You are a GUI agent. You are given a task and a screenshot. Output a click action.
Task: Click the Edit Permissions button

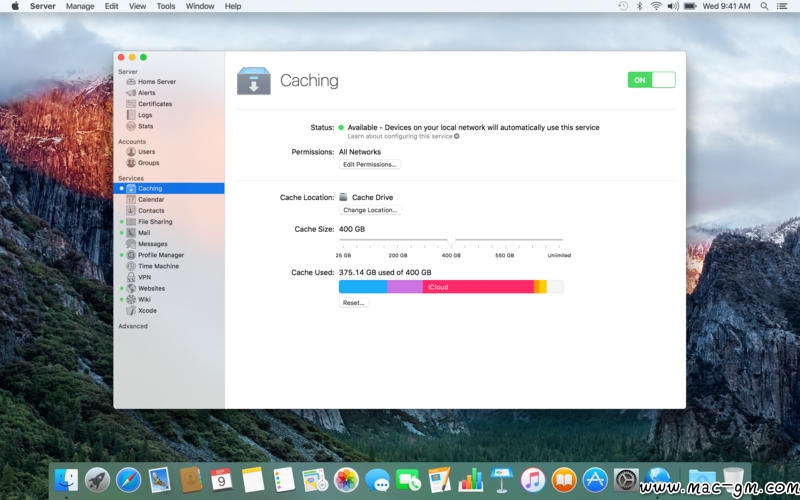coord(369,164)
